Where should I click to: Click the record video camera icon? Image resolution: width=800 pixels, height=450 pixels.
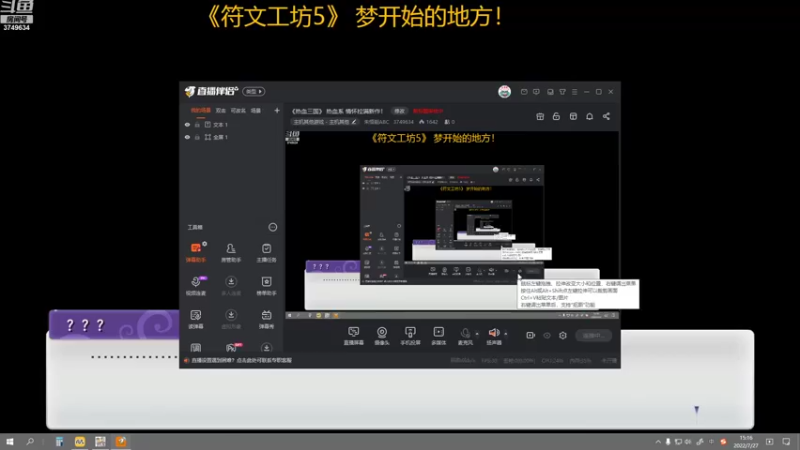[x=531, y=335]
